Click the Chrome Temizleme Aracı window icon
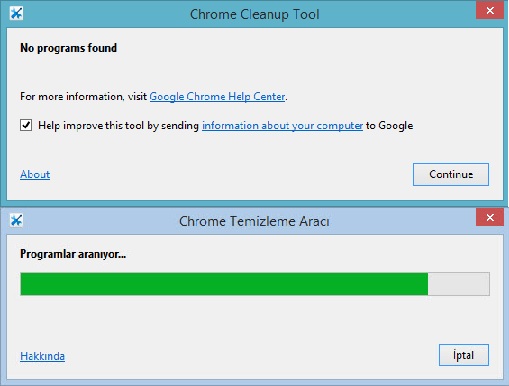509x386 pixels. 16,220
